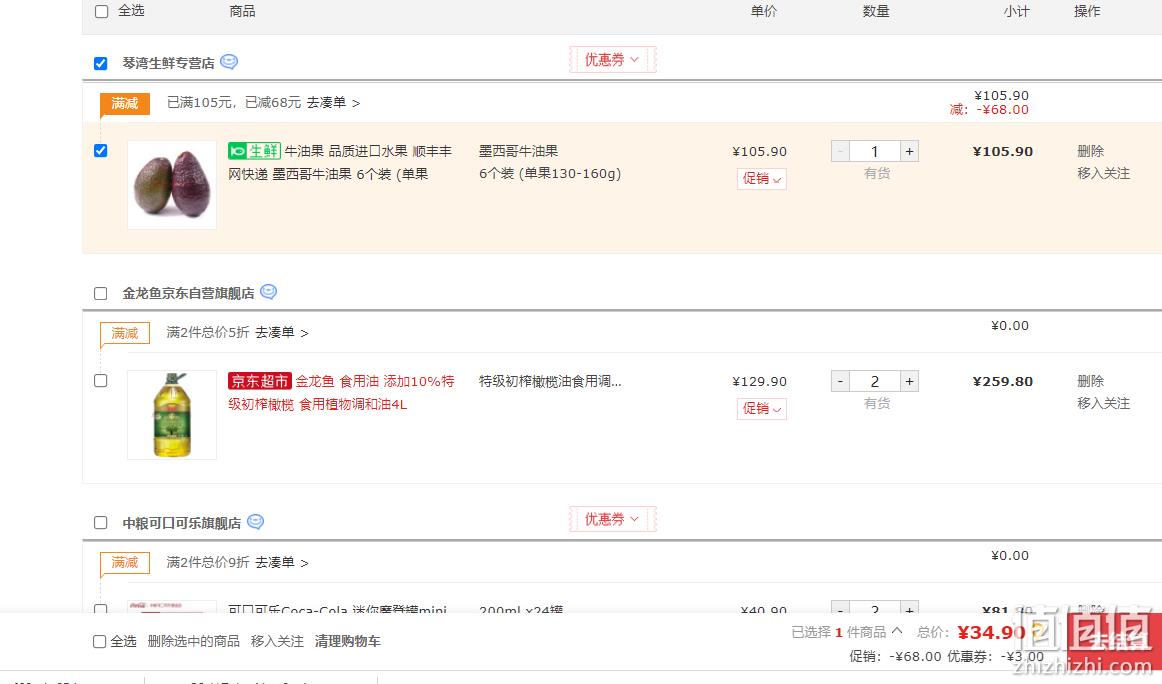Uncheck the 琴湾生鲜专营店 store checkbox
The width and height of the screenshot is (1162, 684).
point(101,64)
